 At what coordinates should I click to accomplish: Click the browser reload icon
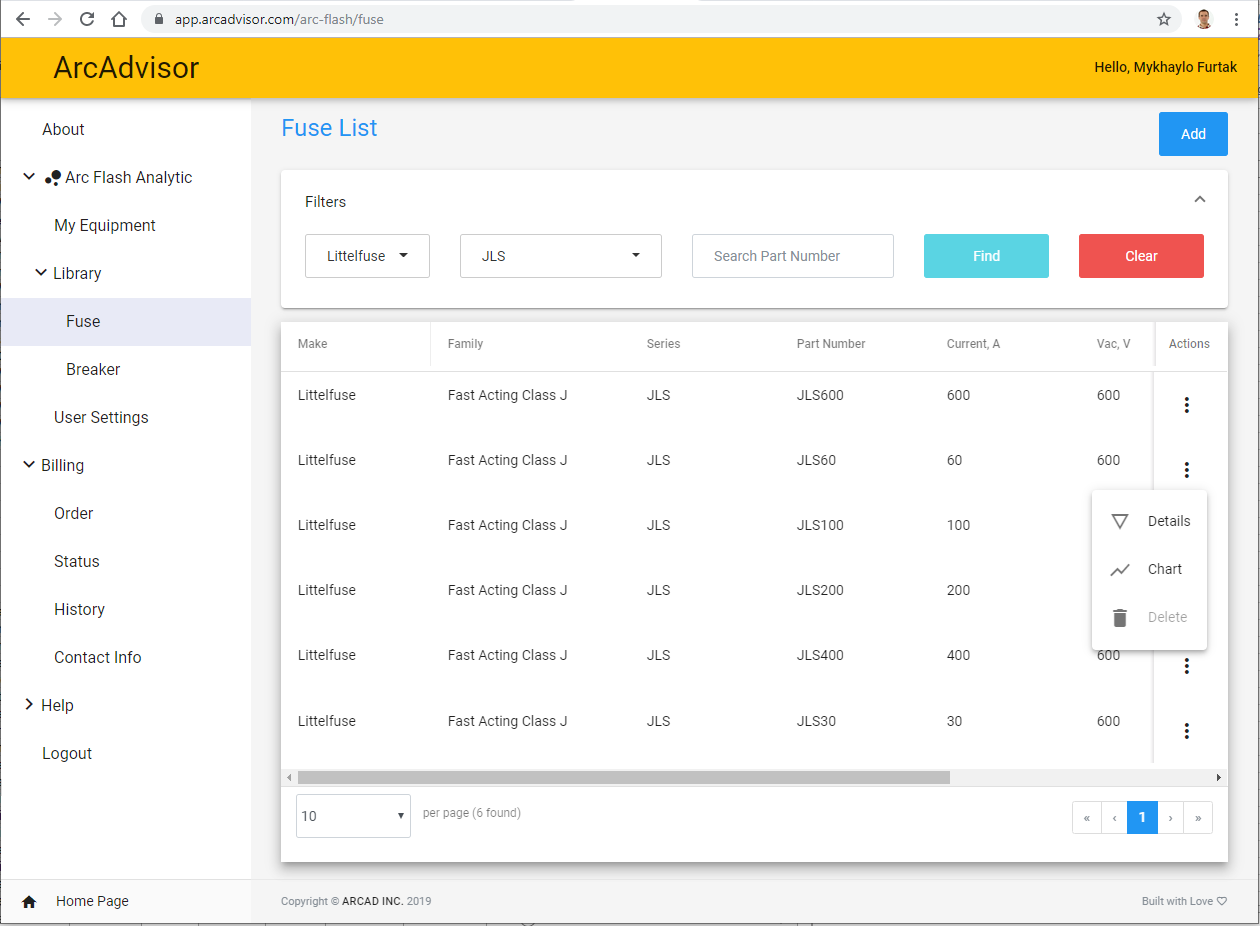coord(87,19)
